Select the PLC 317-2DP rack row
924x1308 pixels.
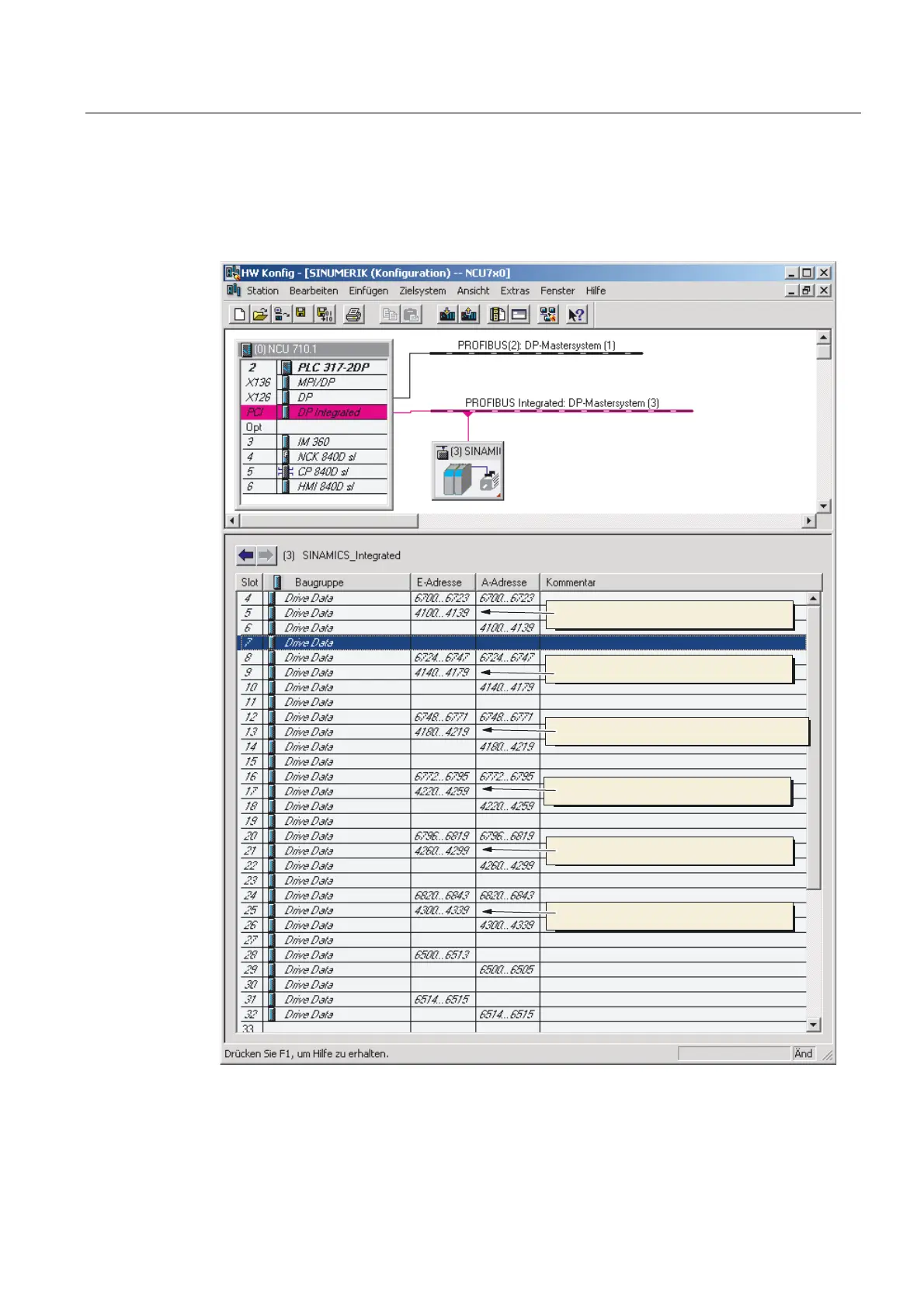pos(314,367)
